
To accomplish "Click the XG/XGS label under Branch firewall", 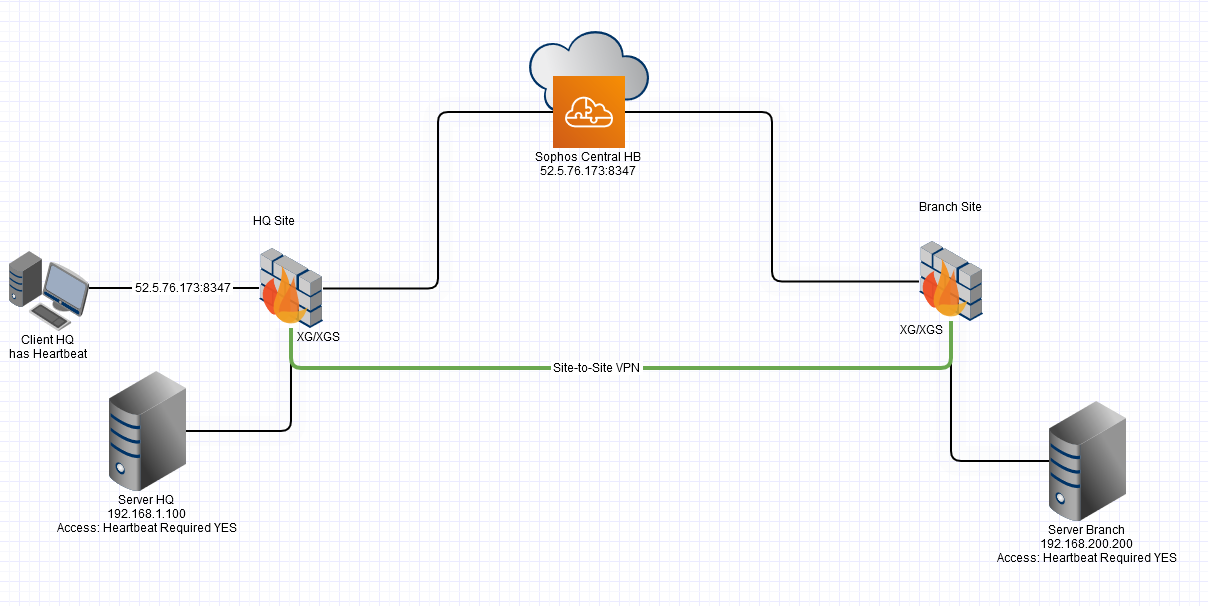I will coord(921,329).
